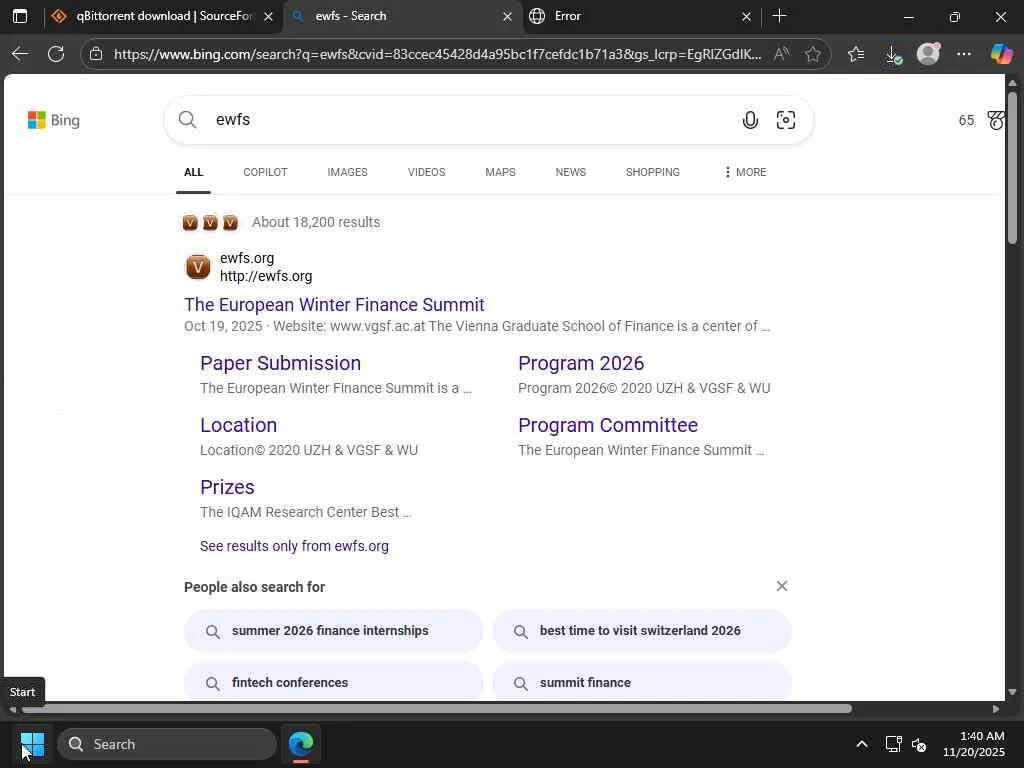Click the muted volume tray icon
This screenshot has height=768, width=1024.
click(x=919, y=744)
